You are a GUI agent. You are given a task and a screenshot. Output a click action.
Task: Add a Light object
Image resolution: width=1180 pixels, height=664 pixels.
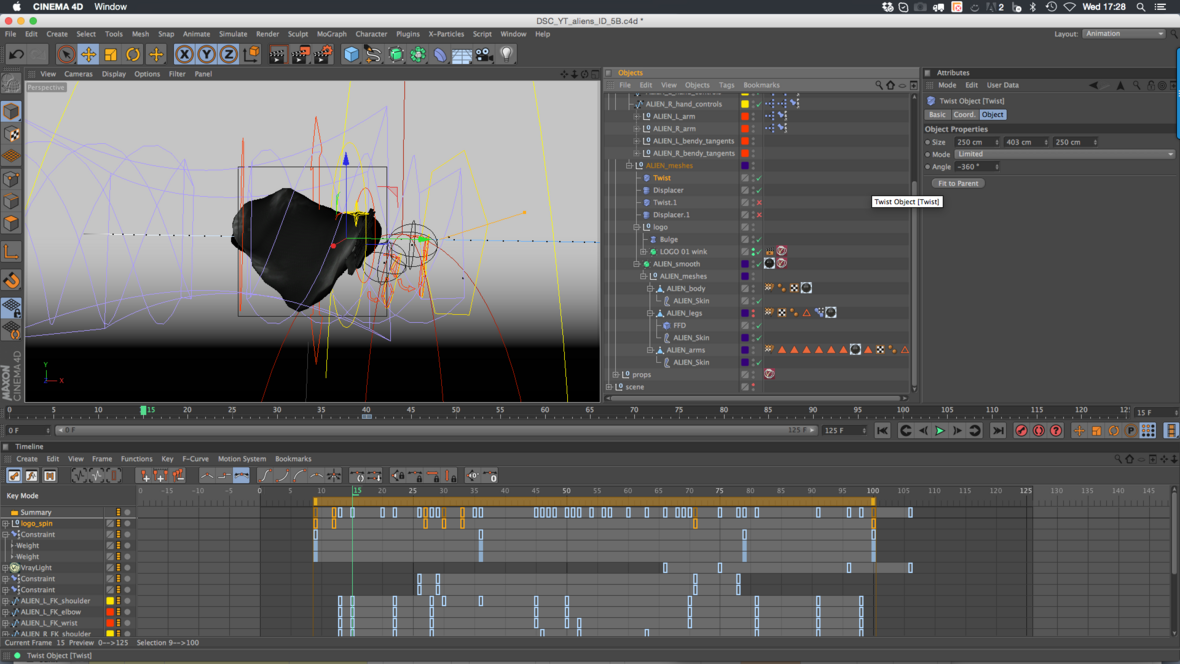pos(507,54)
